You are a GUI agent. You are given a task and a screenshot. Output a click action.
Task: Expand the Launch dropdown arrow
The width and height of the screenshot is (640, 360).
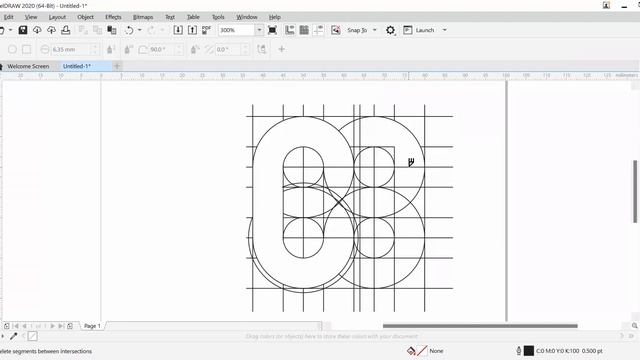coord(444,30)
